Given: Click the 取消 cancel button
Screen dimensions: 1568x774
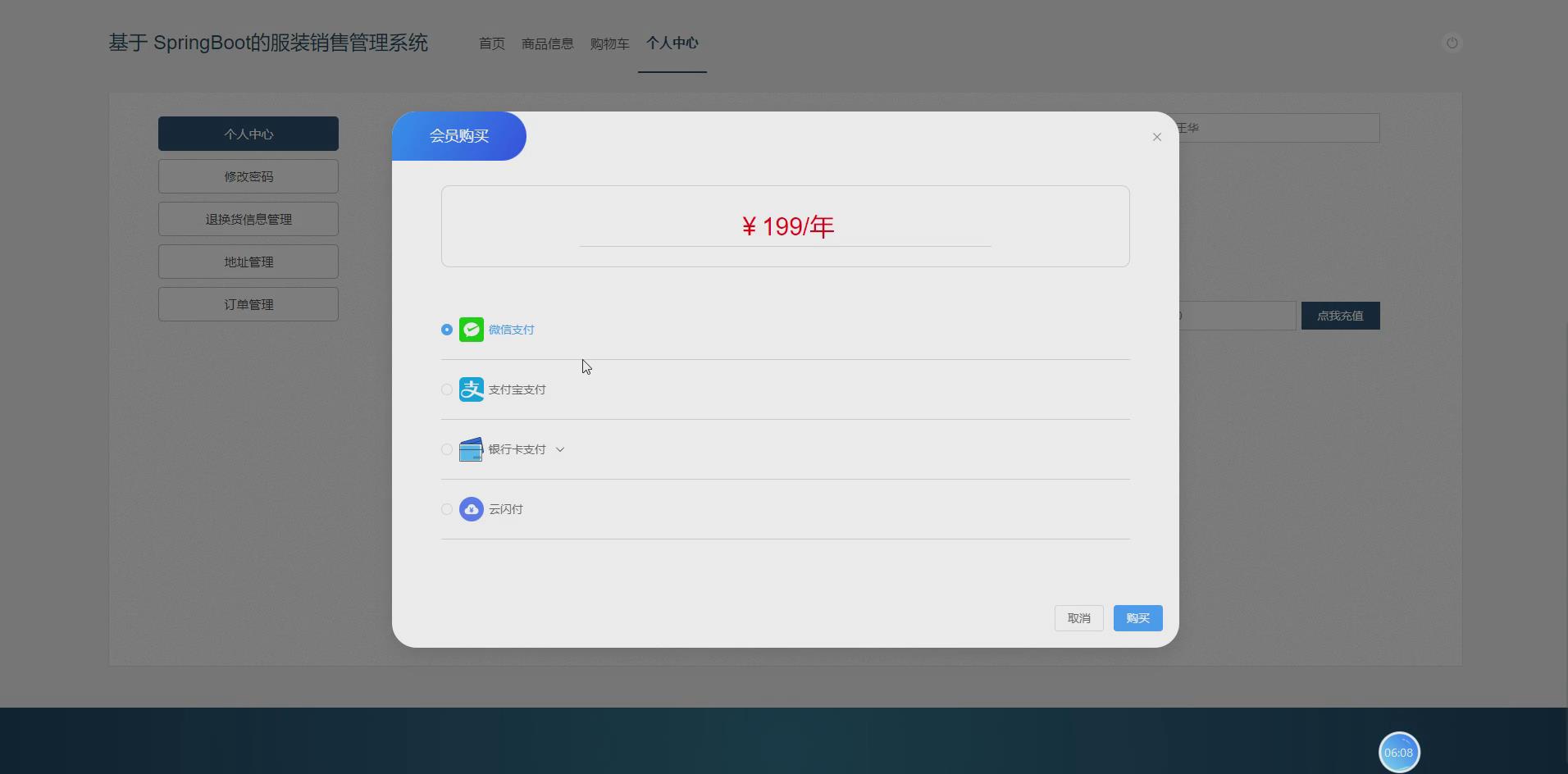Looking at the screenshot, I should pos(1078,618).
